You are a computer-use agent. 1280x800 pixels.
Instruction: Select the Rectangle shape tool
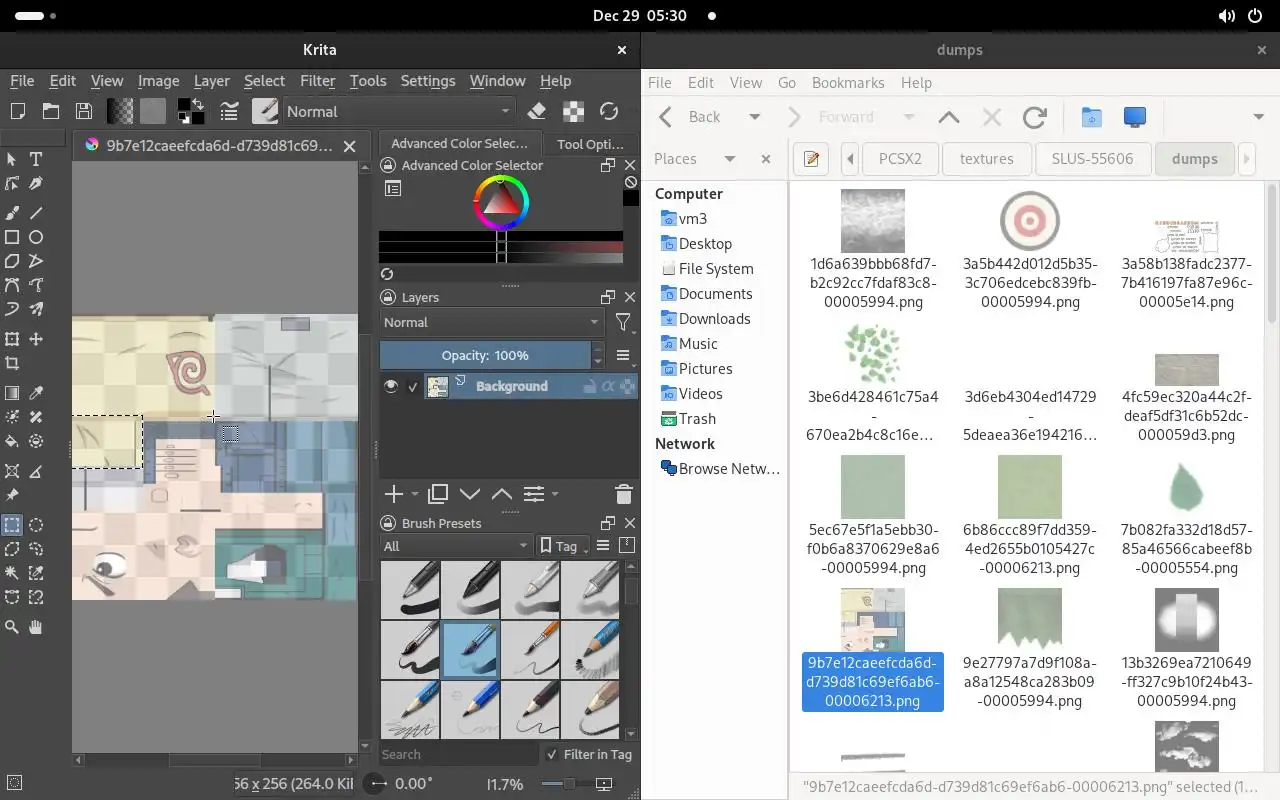(x=12, y=237)
